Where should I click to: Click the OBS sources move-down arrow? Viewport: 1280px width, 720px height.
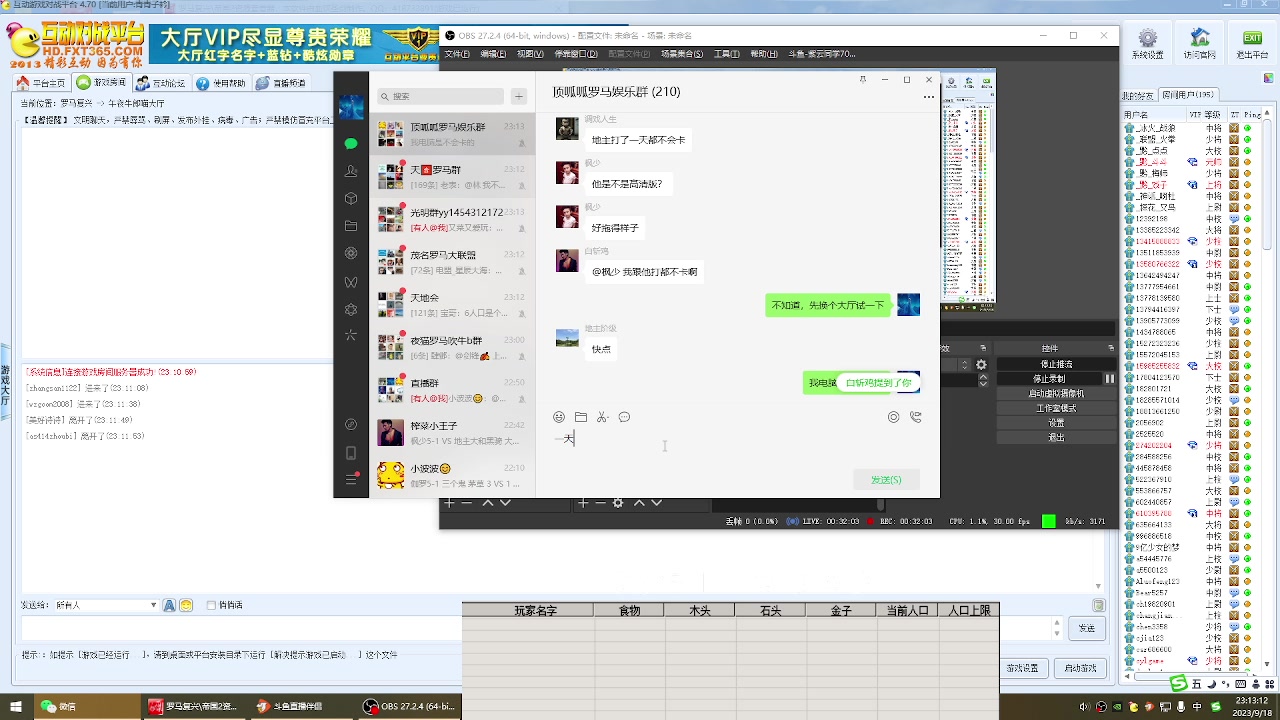656,503
